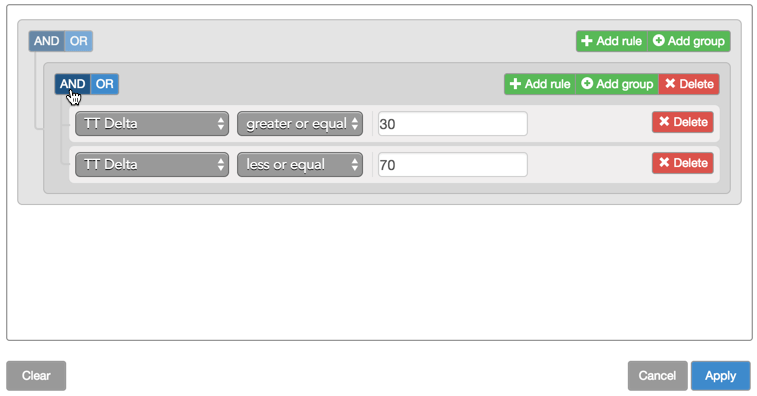Open the TT Delta field dropdown in the second rule
The image size is (757, 396).
(x=152, y=165)
